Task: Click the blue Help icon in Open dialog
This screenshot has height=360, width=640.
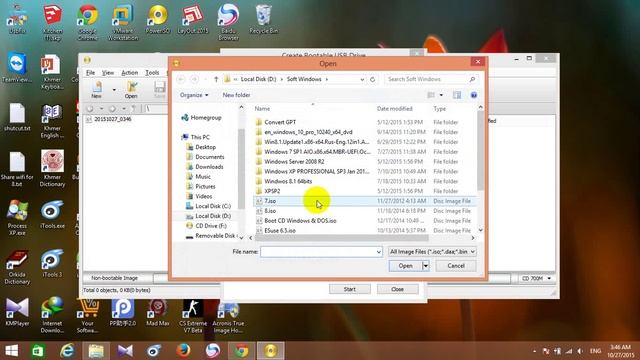Action: click(474, 95)
